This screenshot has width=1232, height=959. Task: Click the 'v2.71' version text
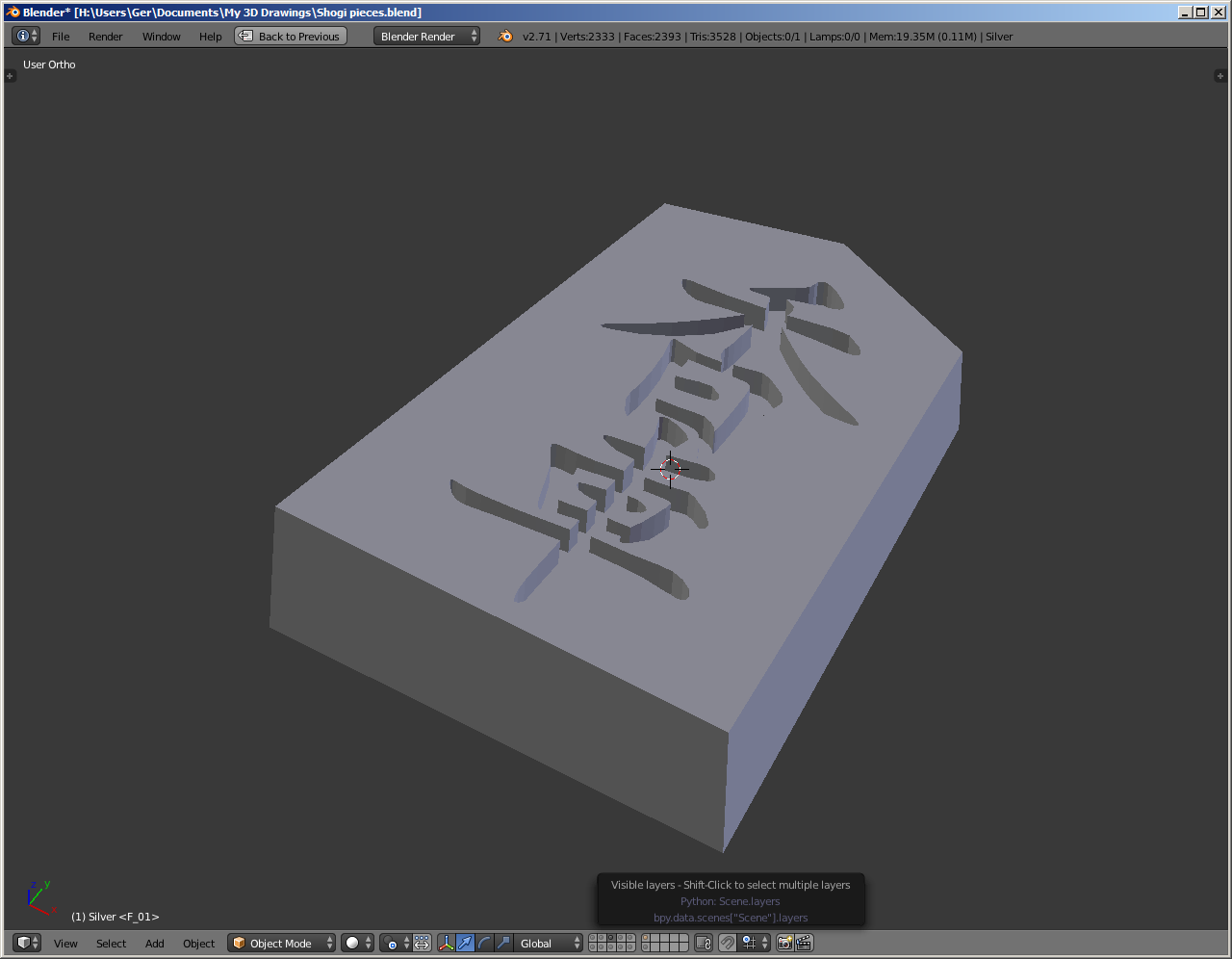coord(537,37)
